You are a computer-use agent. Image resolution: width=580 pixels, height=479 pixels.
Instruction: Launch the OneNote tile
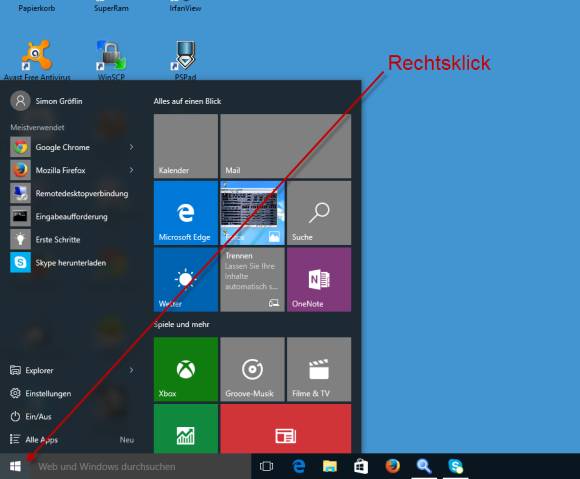coord(319,280)
